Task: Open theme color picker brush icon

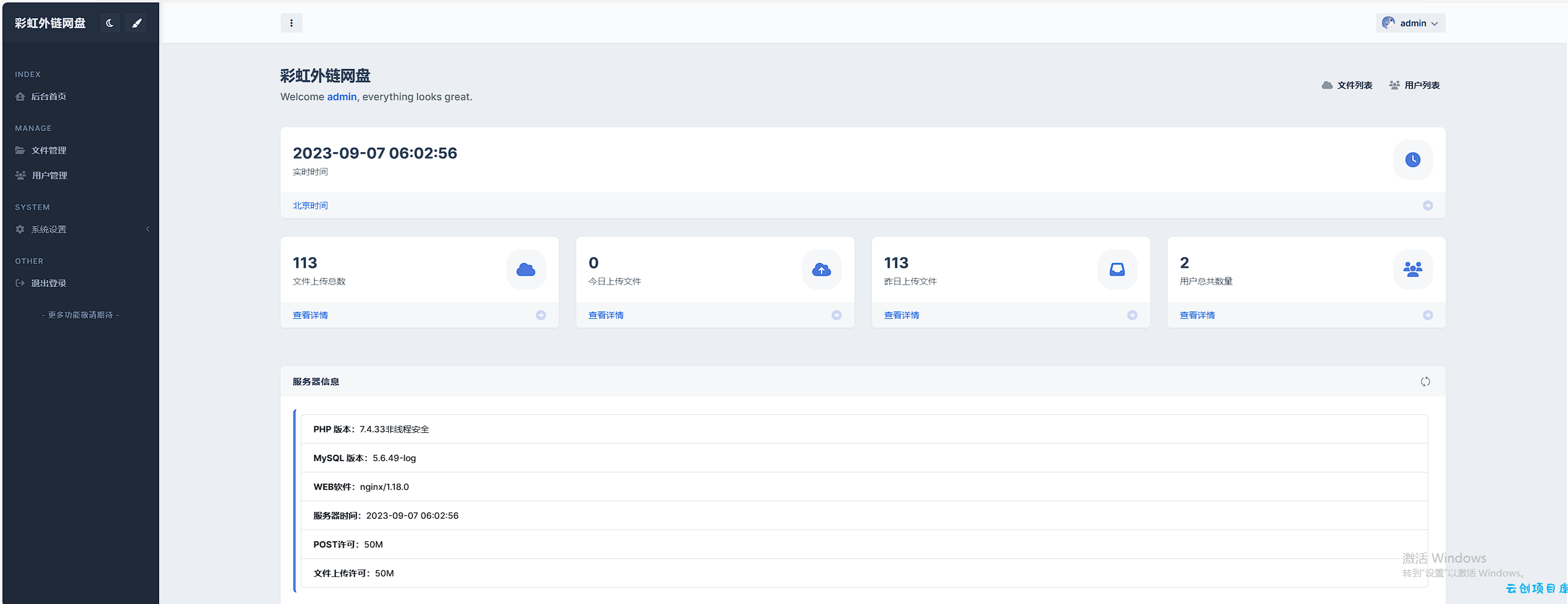Action: pos(137,23)
